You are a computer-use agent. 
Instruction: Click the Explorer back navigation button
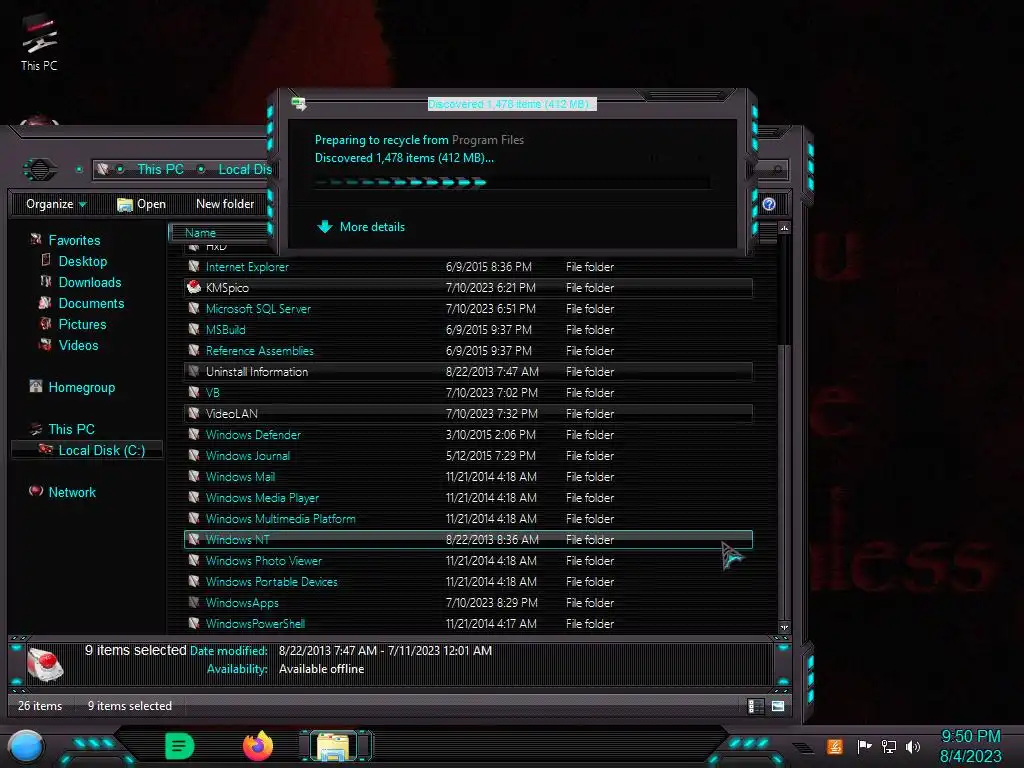[x=40, y=170]
